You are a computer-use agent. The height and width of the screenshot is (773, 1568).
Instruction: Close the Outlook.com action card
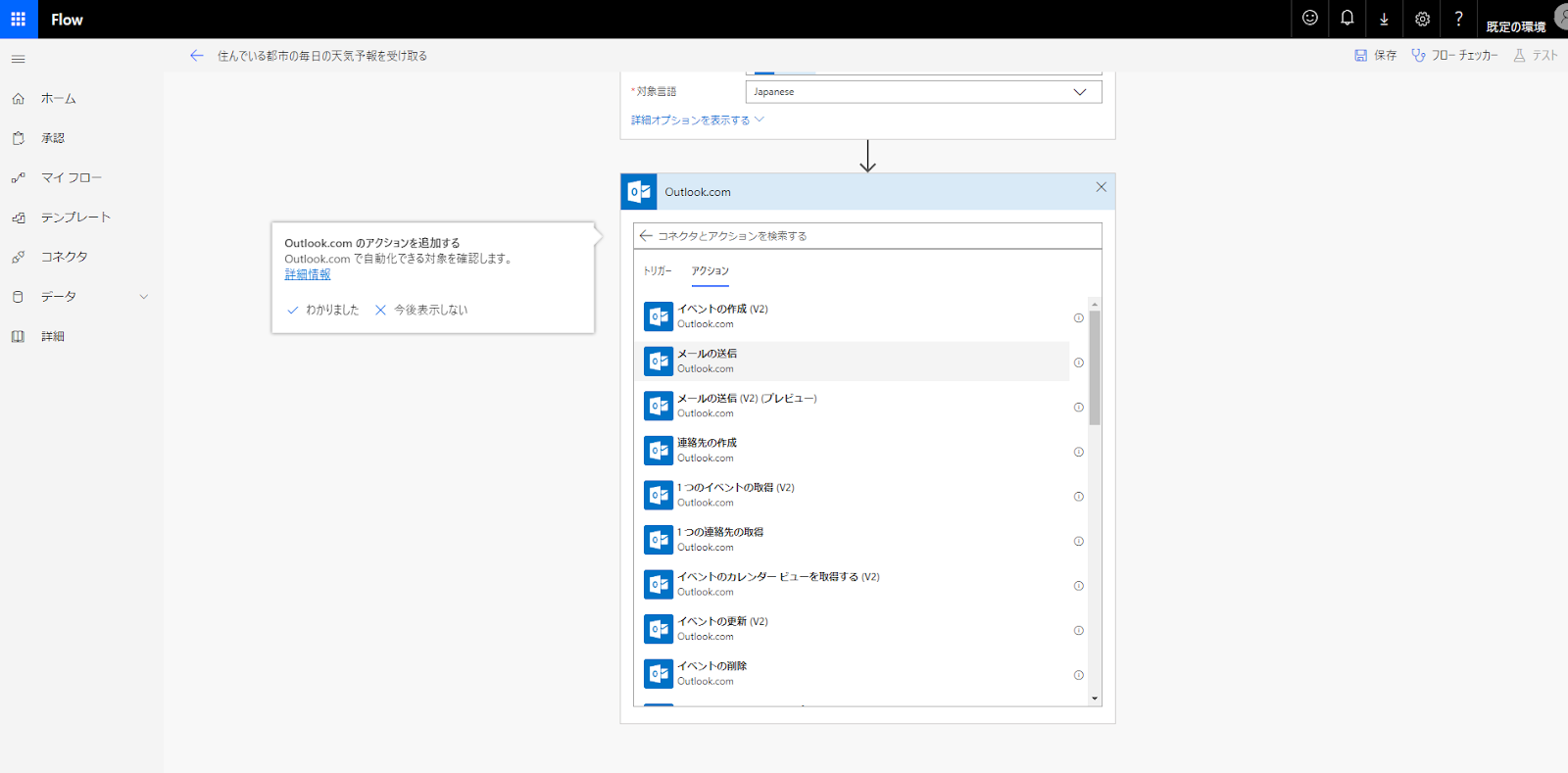pos(1102,187)
